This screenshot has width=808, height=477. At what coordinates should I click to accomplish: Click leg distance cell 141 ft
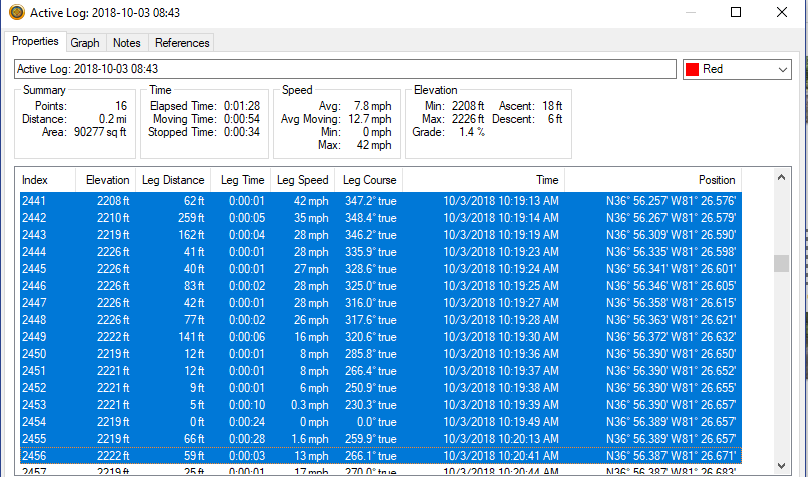[x=191, y=337]
